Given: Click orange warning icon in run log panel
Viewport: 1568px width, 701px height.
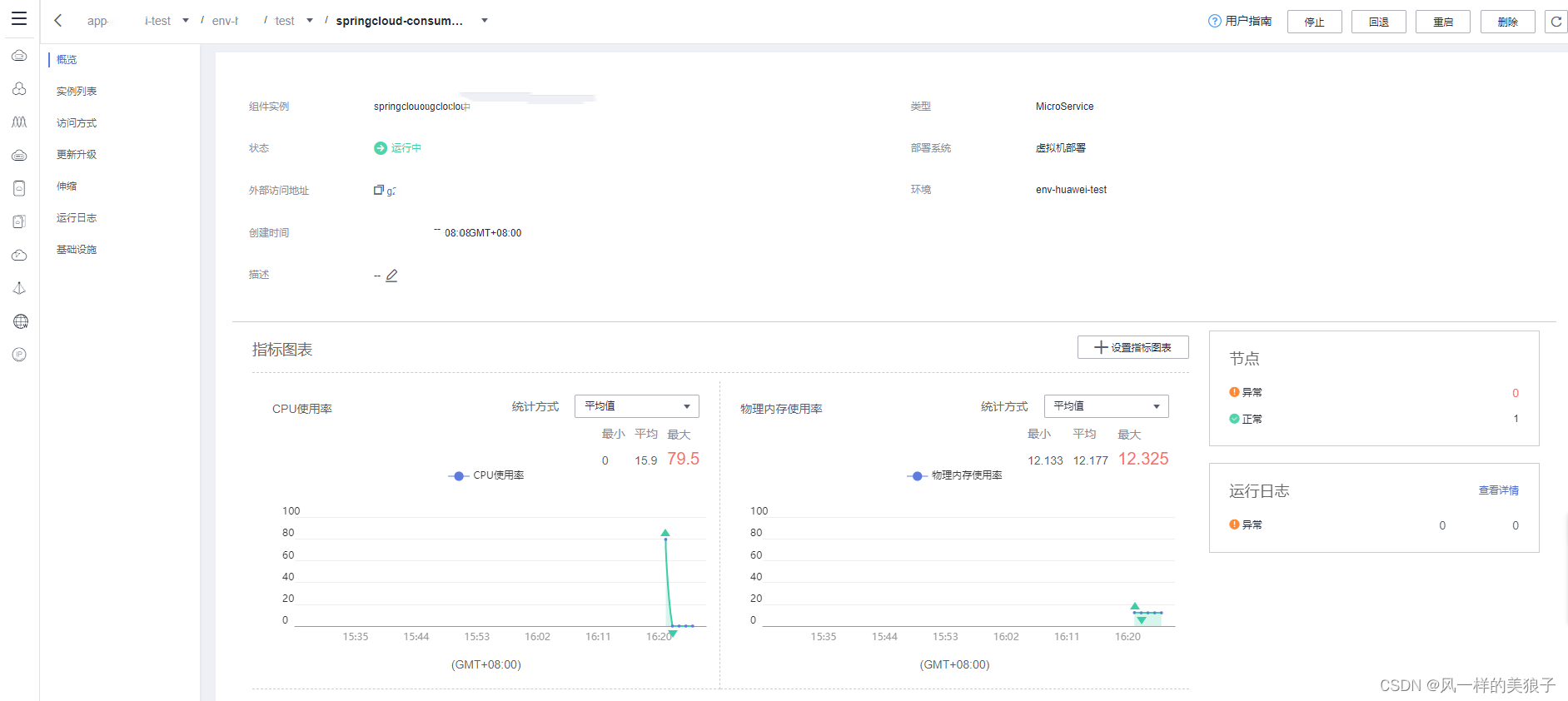Looking at the screenshot, I should click(x=1234, y=525).
